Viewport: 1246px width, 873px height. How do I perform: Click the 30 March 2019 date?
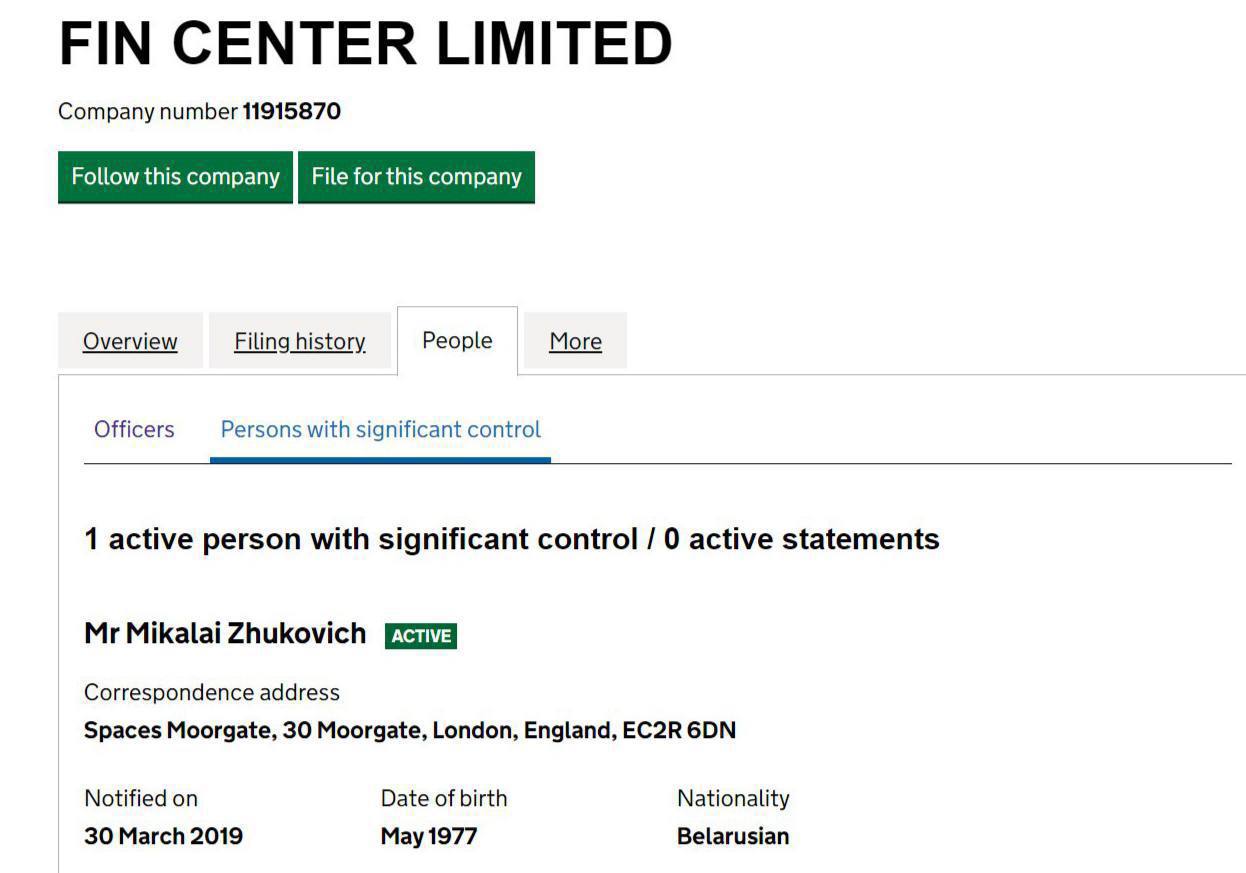pos(163,836)
